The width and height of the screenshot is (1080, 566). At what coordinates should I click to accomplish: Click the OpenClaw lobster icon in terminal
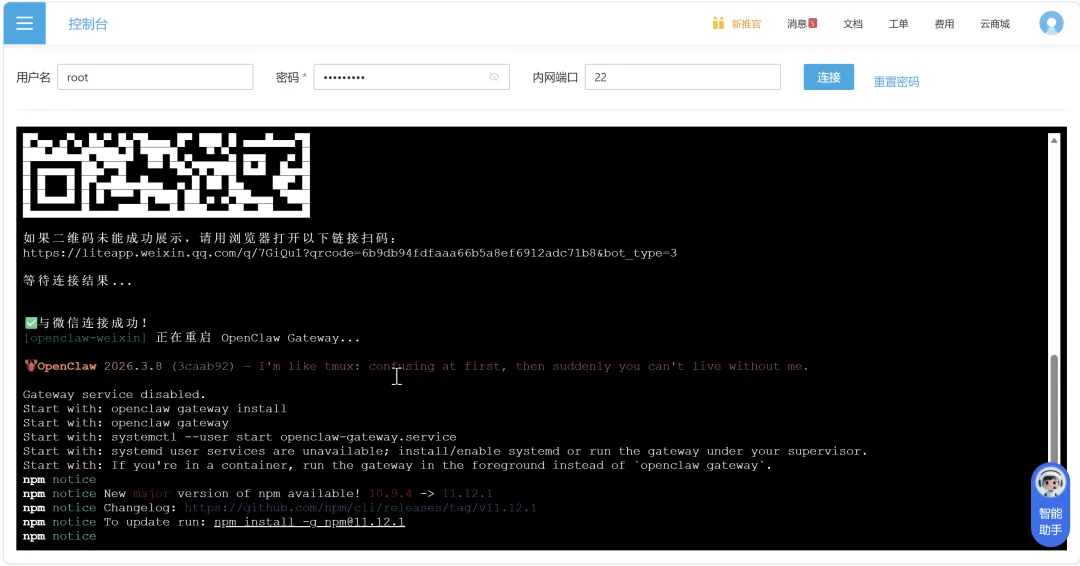[x=30, y=366]
